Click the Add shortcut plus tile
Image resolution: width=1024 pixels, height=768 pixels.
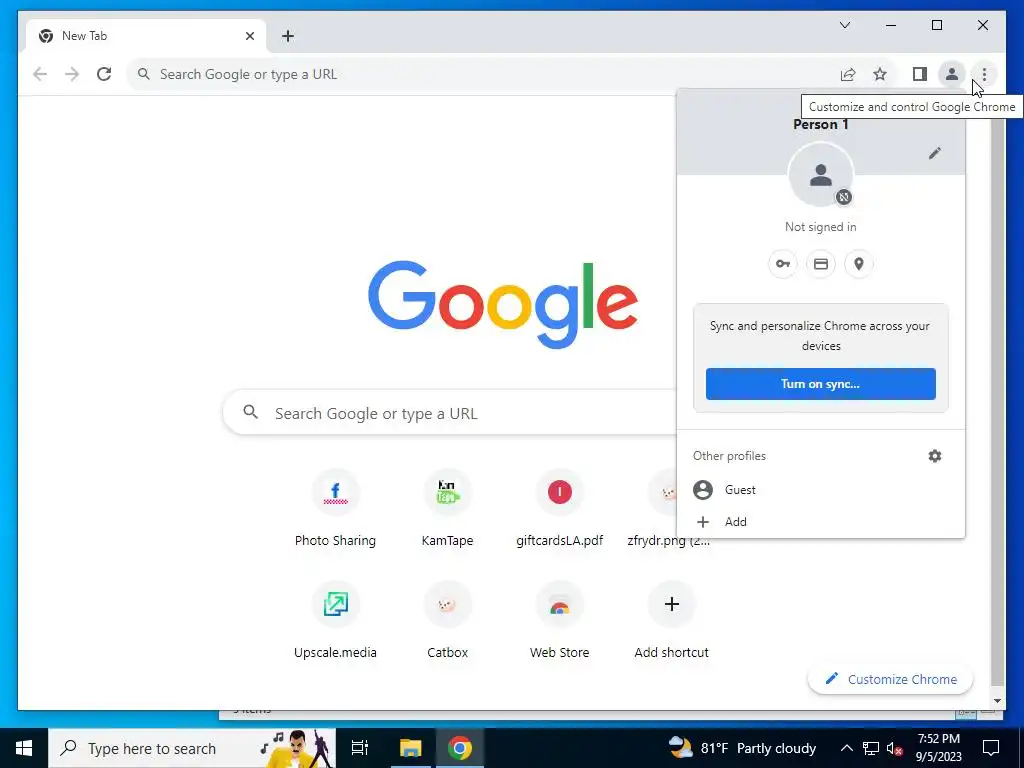[671, 620]
